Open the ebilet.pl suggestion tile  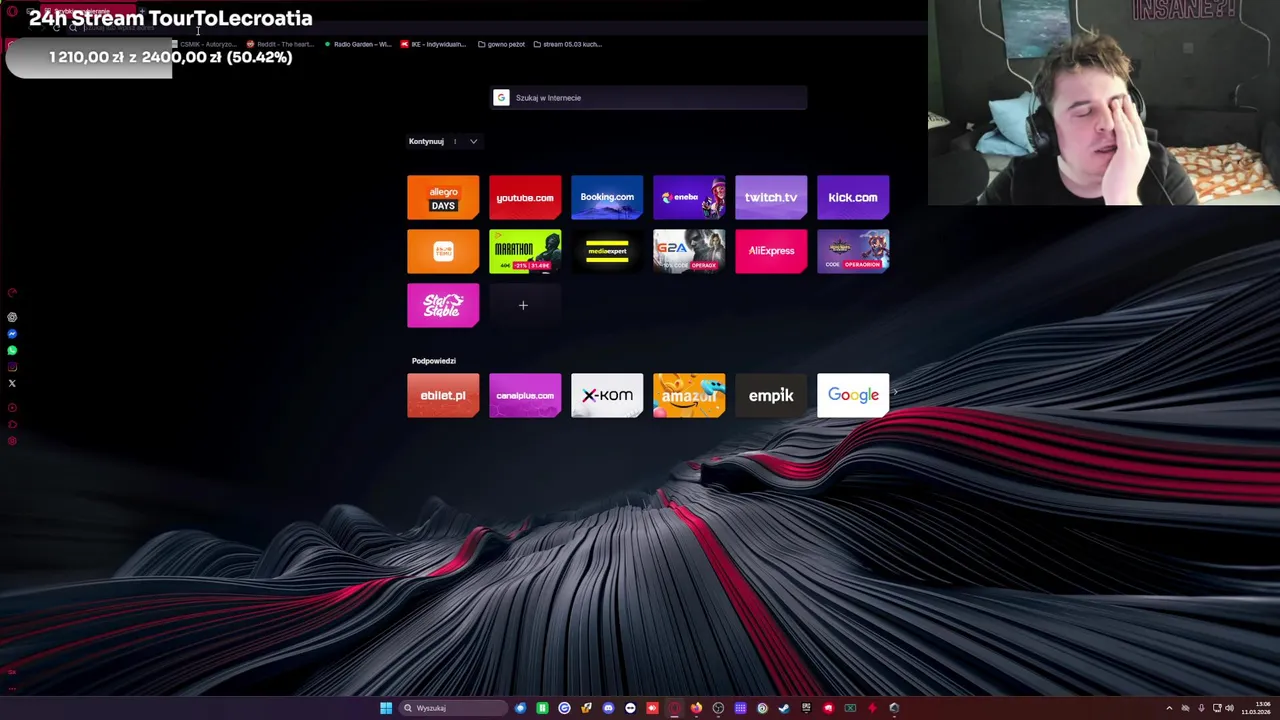(443, 395)
